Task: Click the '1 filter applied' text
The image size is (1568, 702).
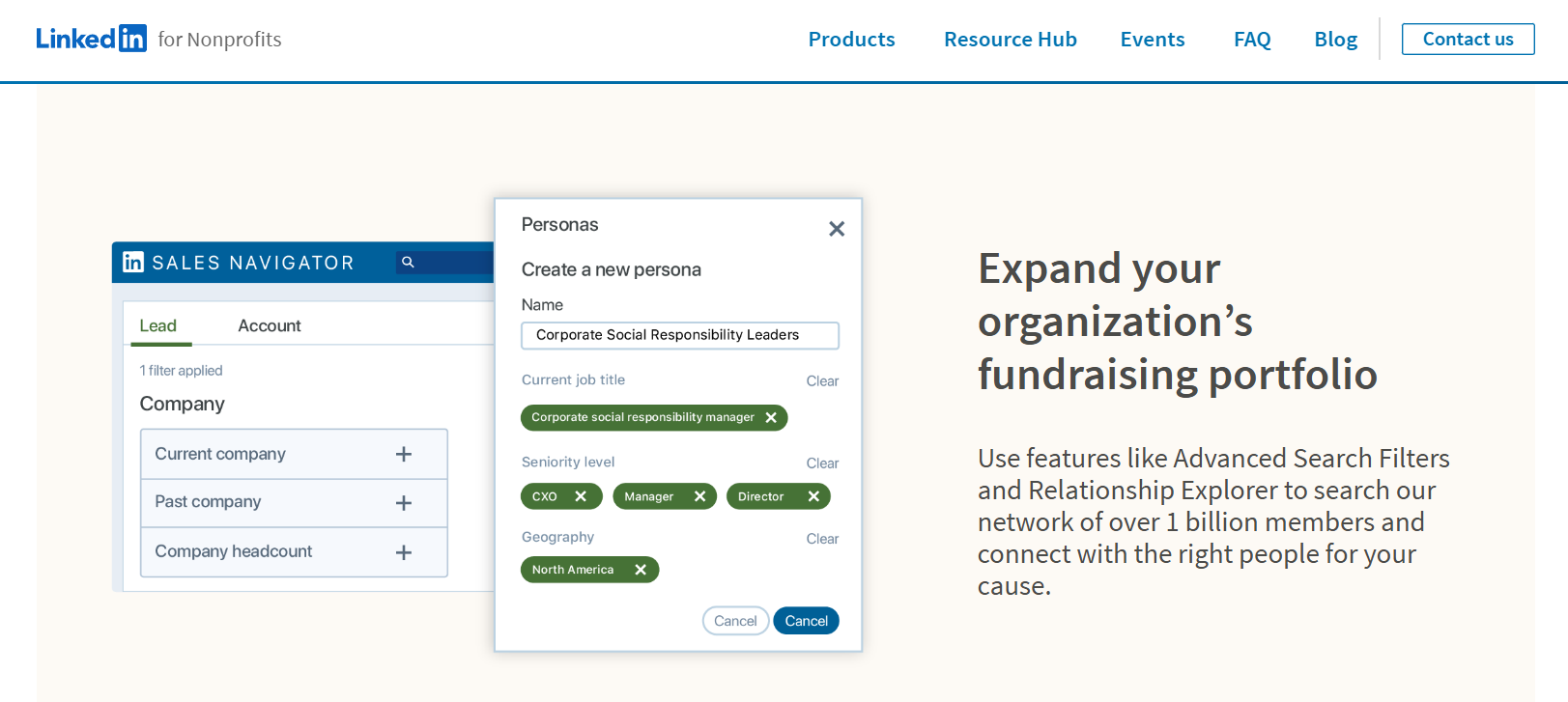Action: tap(181, 371)
